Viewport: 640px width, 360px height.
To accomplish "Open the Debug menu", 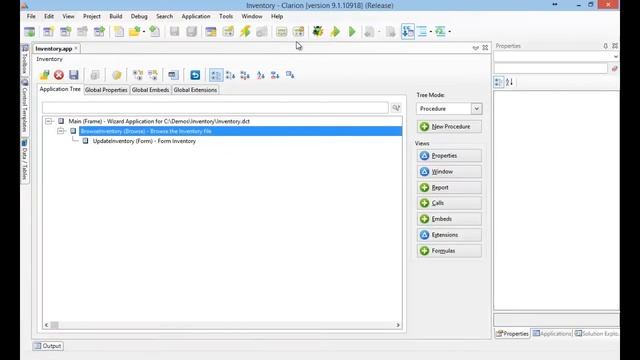I will click(139, 16).
